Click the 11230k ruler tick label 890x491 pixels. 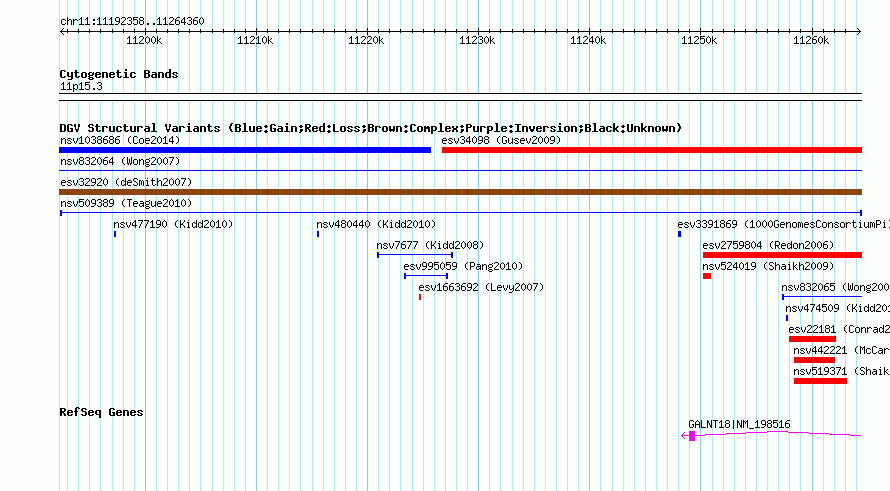click(x=477, y=40)
